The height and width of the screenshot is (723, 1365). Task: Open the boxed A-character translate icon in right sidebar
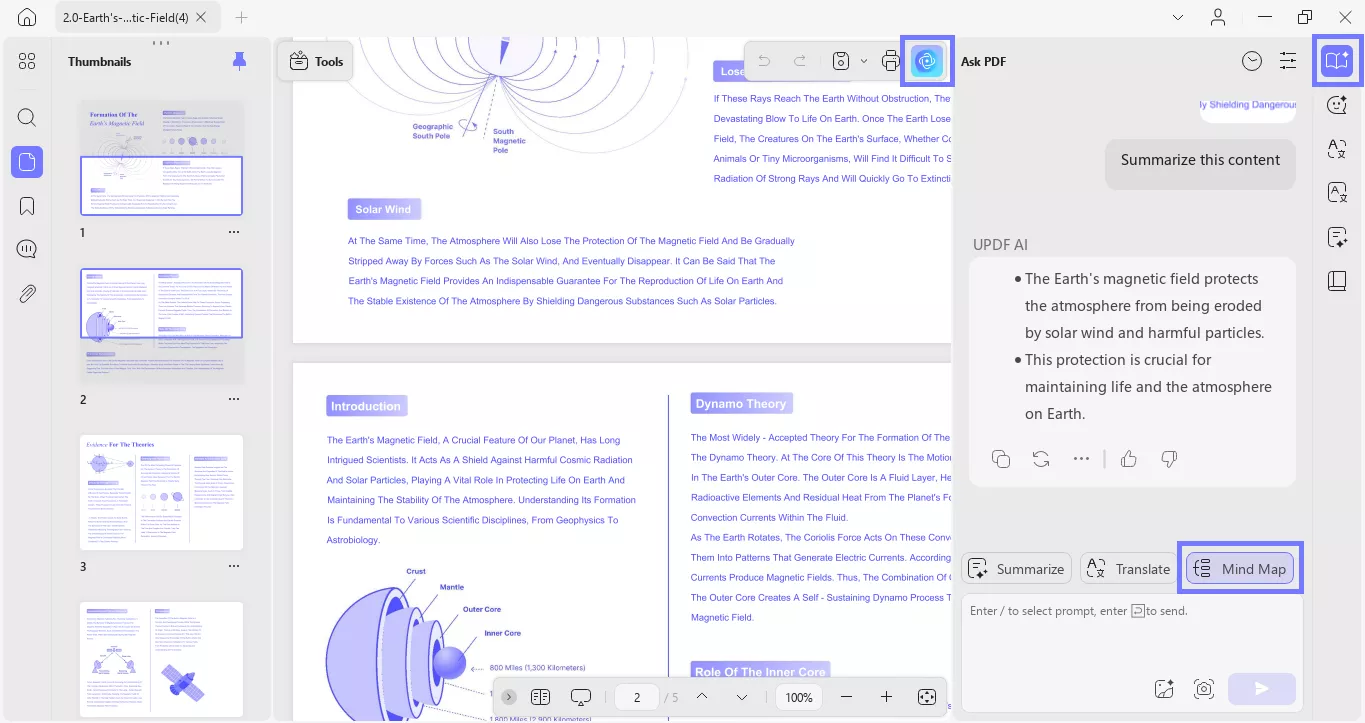click(x=1337, y=192)
